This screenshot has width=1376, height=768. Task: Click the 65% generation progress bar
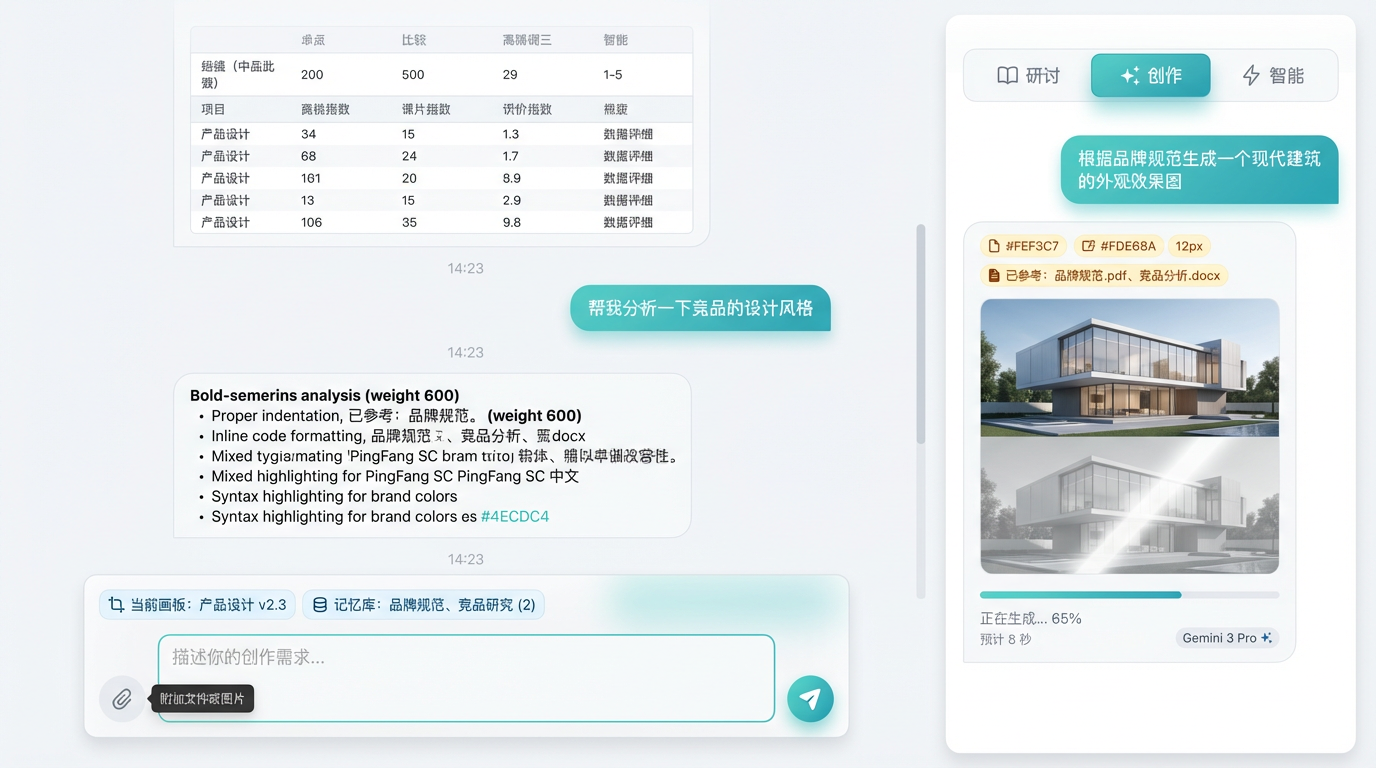click(x=1129, y=593)
